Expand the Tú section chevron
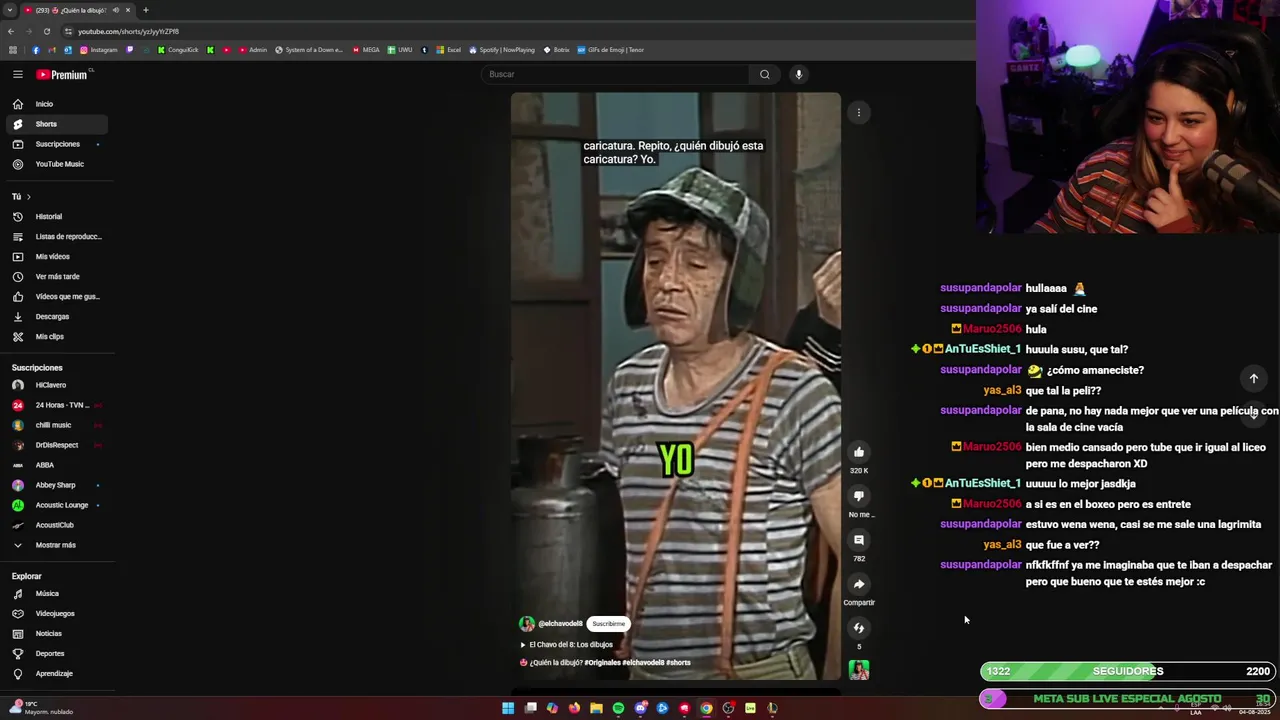 tap(29, 197)
